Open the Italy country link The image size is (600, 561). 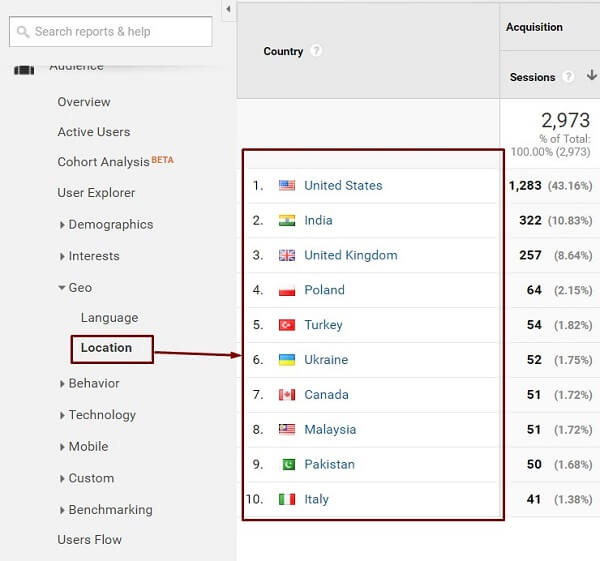pyautogui.click(x=316, y=499)
